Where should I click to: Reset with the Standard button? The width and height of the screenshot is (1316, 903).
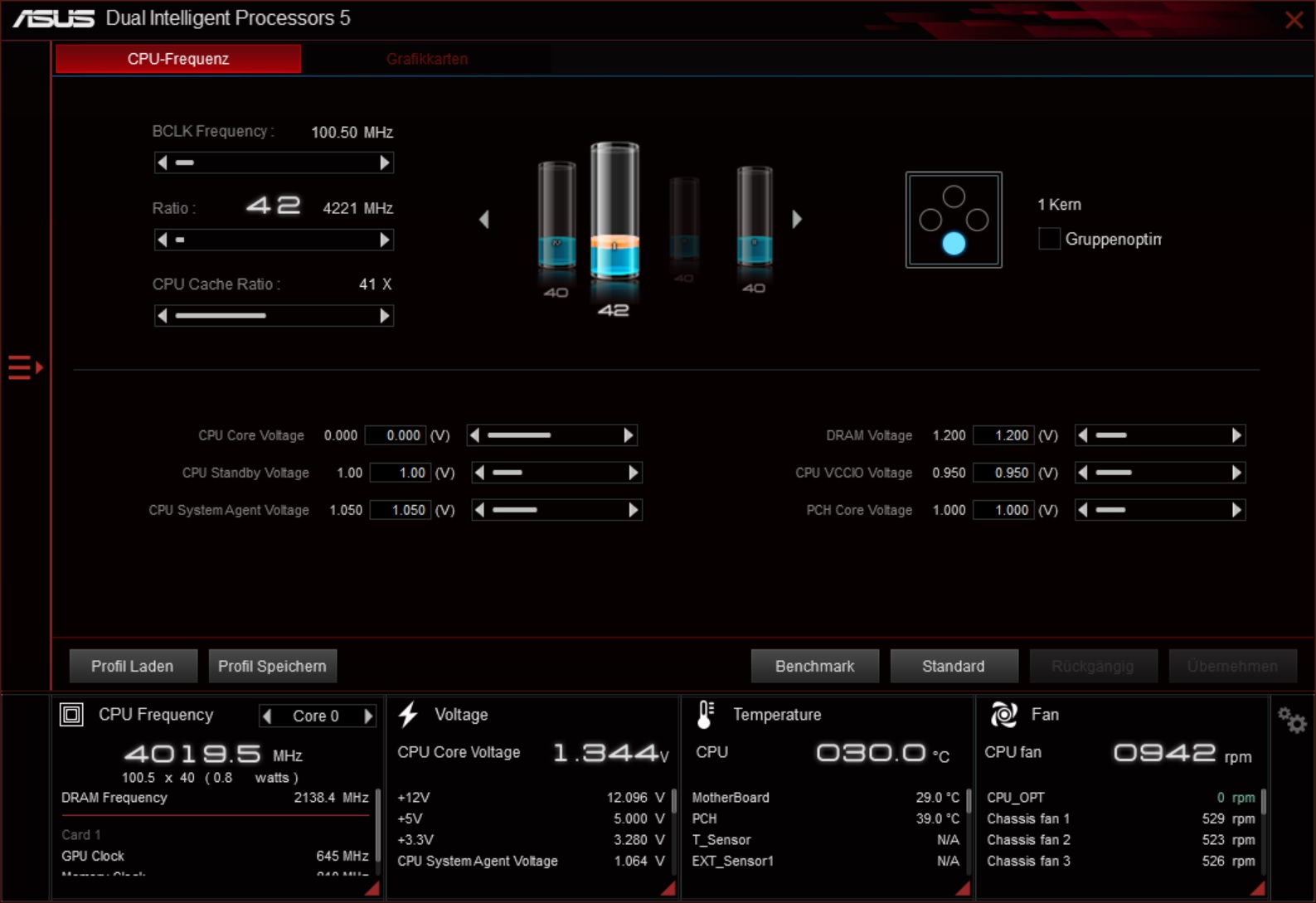point(954,666)
